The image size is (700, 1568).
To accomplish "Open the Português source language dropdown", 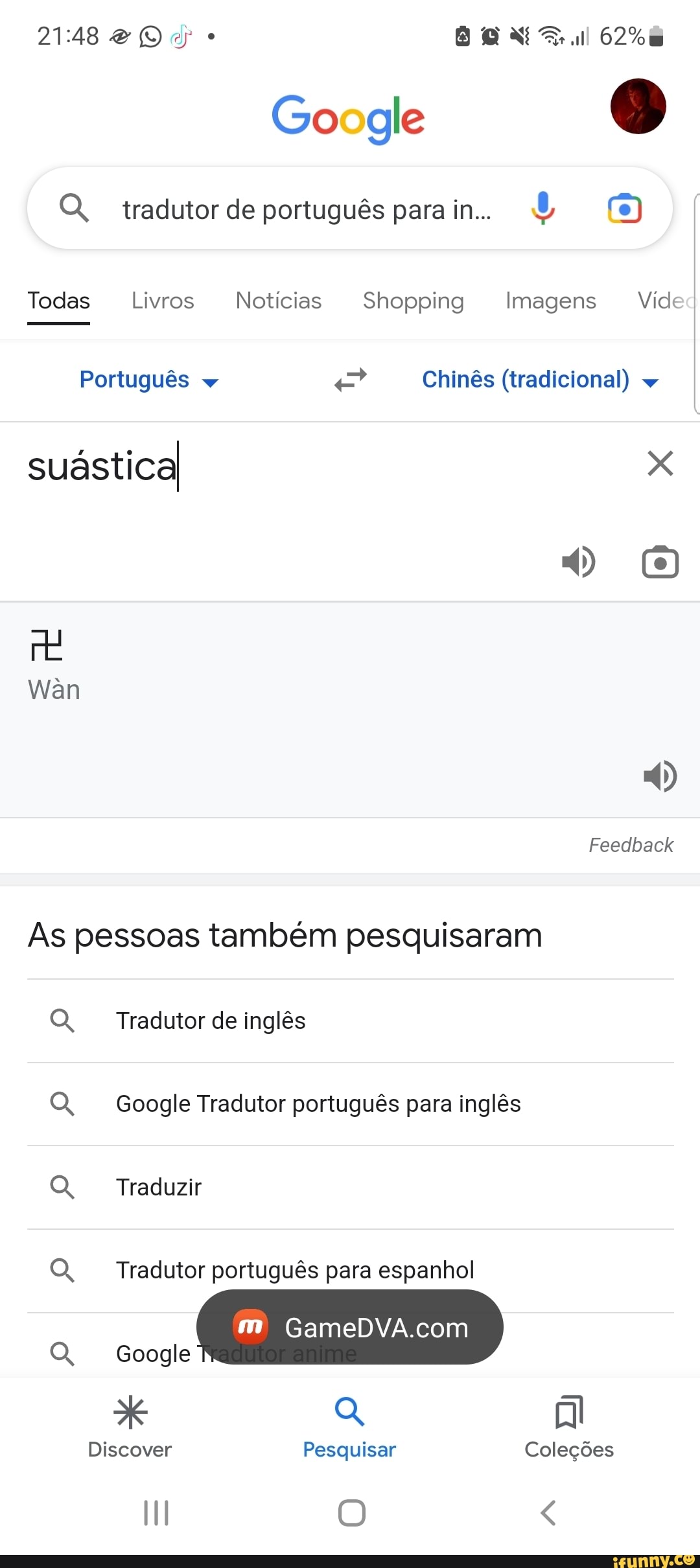I will click(x=148, y=380).
